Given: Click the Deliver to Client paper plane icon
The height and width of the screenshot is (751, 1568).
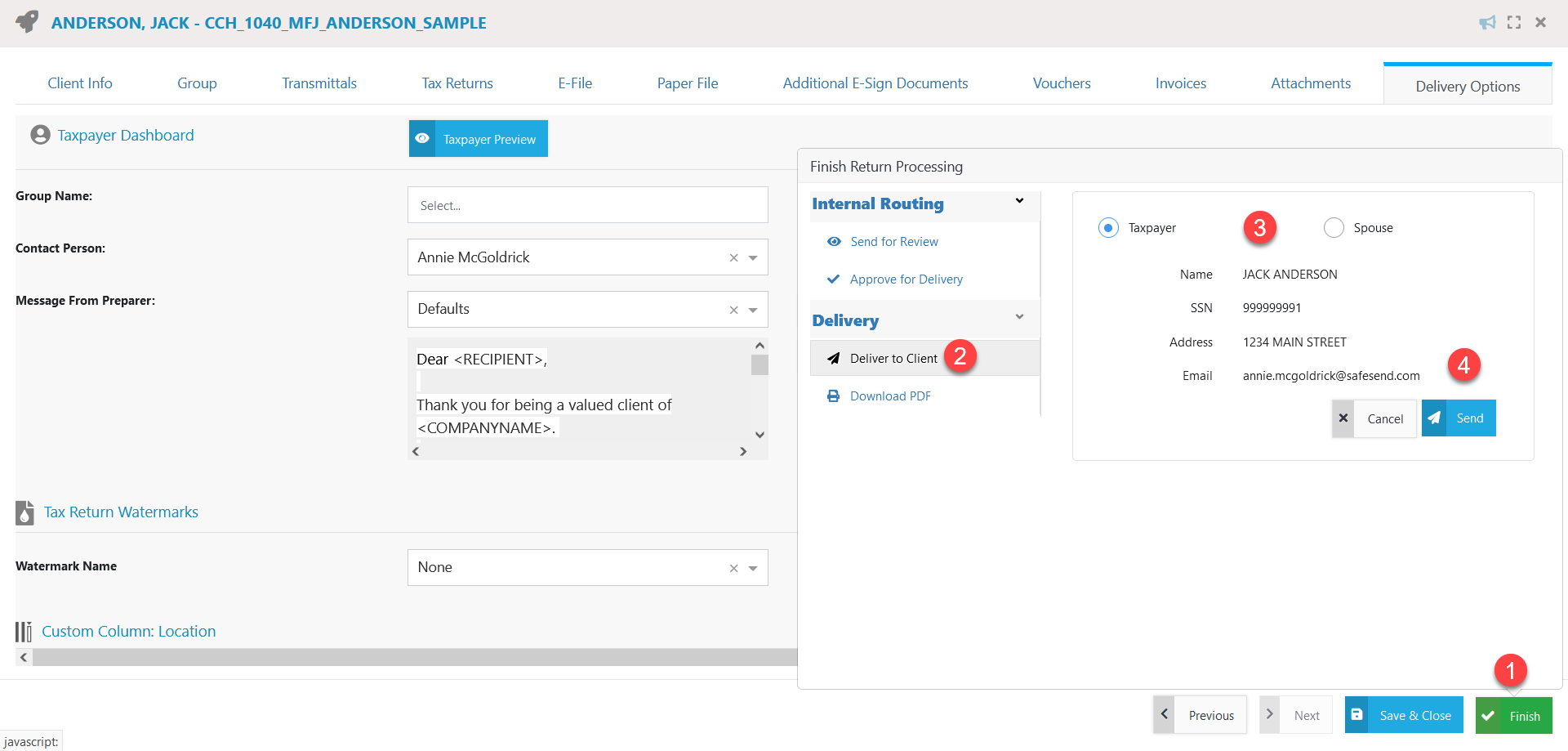Looking at the screenshot, I should tap(834, 358).
